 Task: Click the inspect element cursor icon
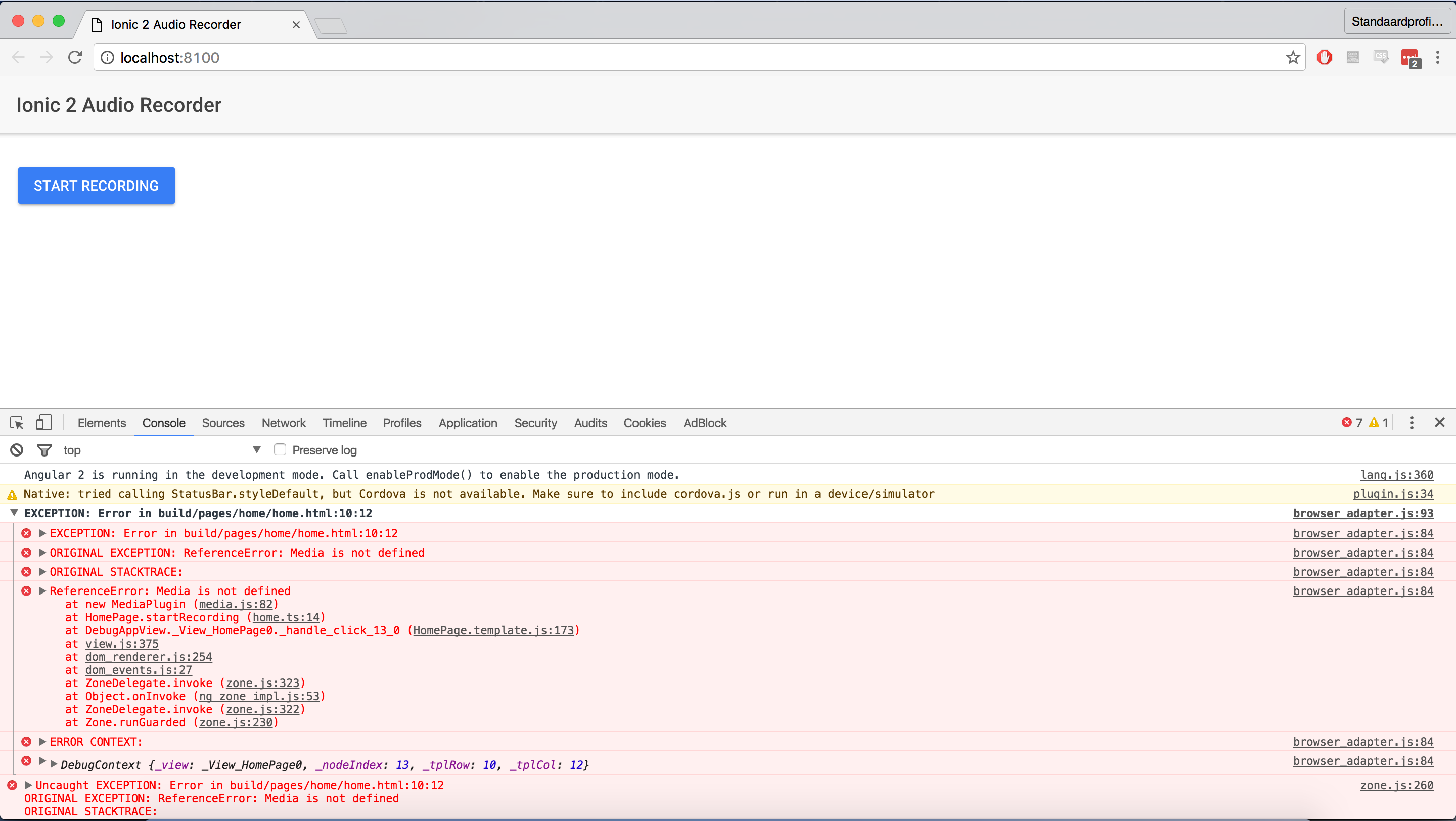(x=17, y=422)
